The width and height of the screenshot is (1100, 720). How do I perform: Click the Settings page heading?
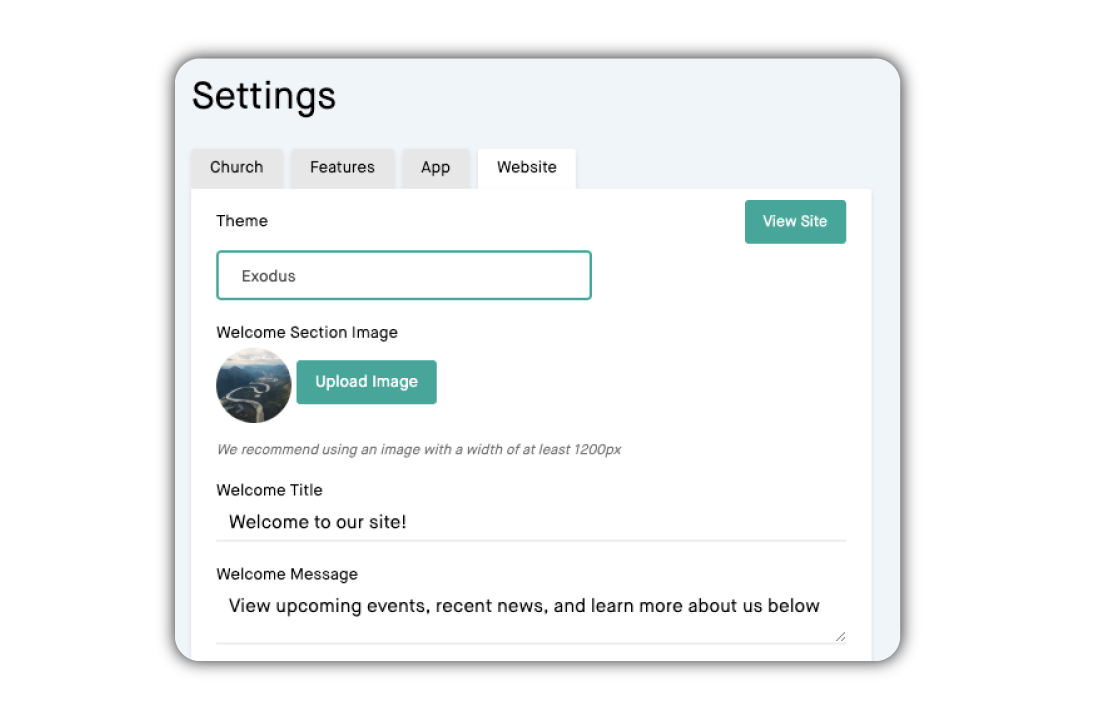coord(264,96)
